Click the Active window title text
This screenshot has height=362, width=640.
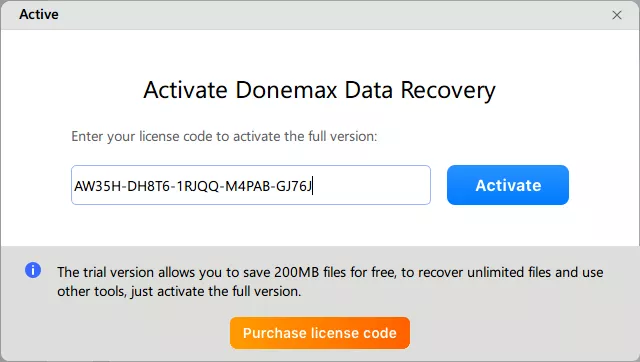[39, 14]
